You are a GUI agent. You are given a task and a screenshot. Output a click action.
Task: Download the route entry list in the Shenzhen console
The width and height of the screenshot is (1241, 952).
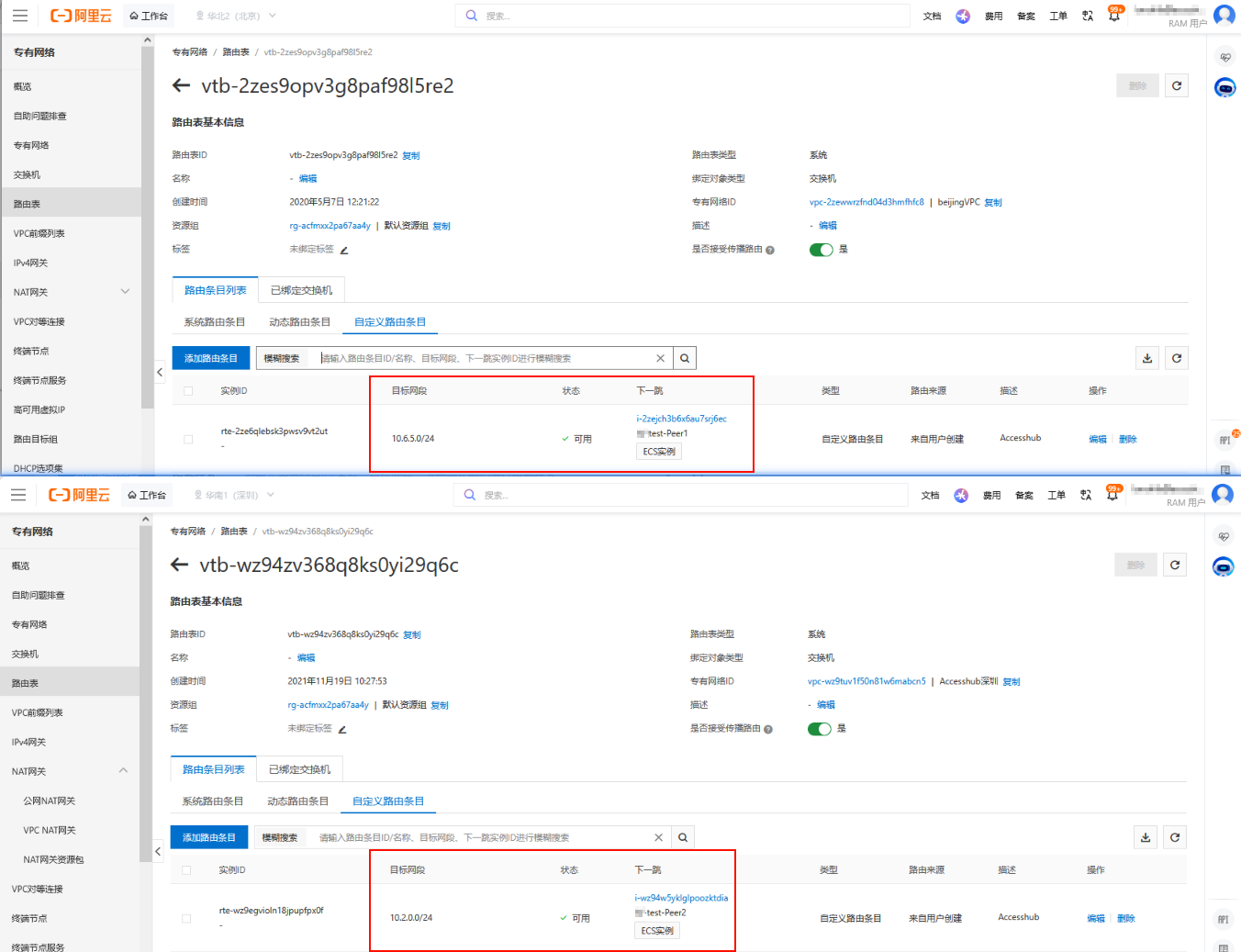[1146, 837]
